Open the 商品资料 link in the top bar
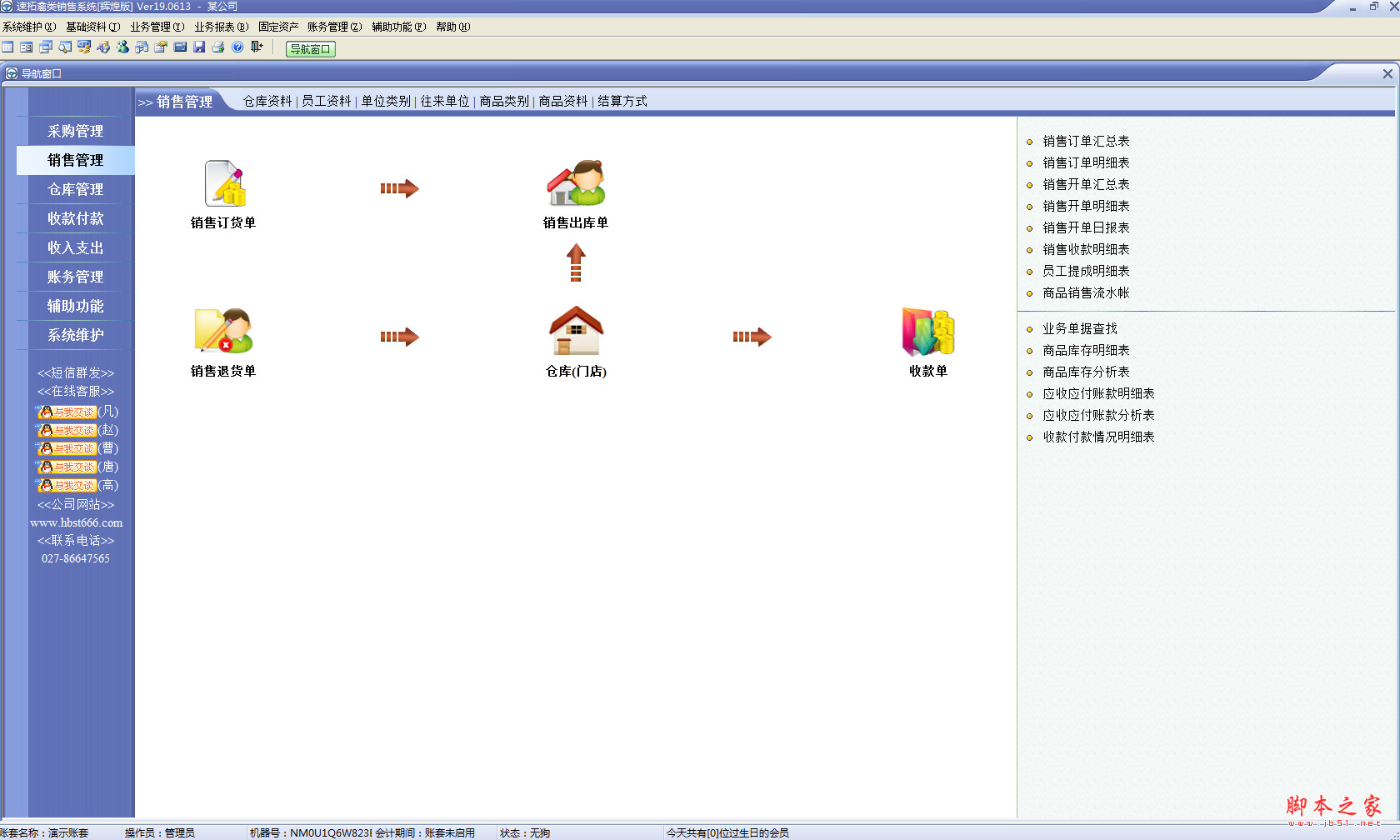 [563, 101]
